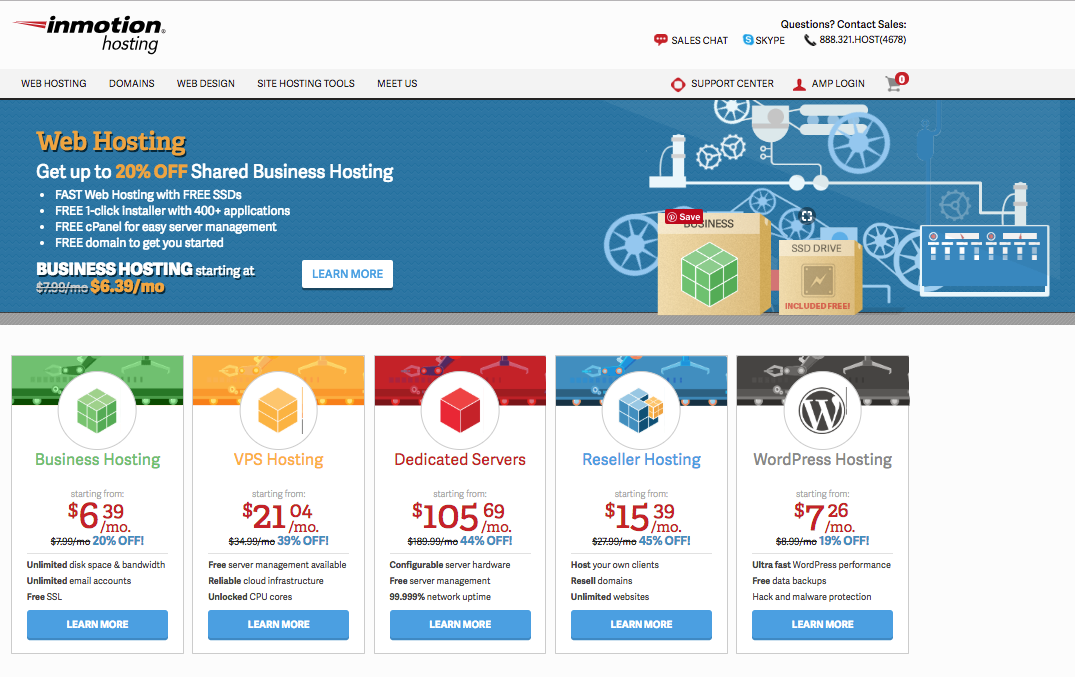Click the VPS Hosting card title
The width and height of the screenshot is (1075, 677).
tap(278, 460)
